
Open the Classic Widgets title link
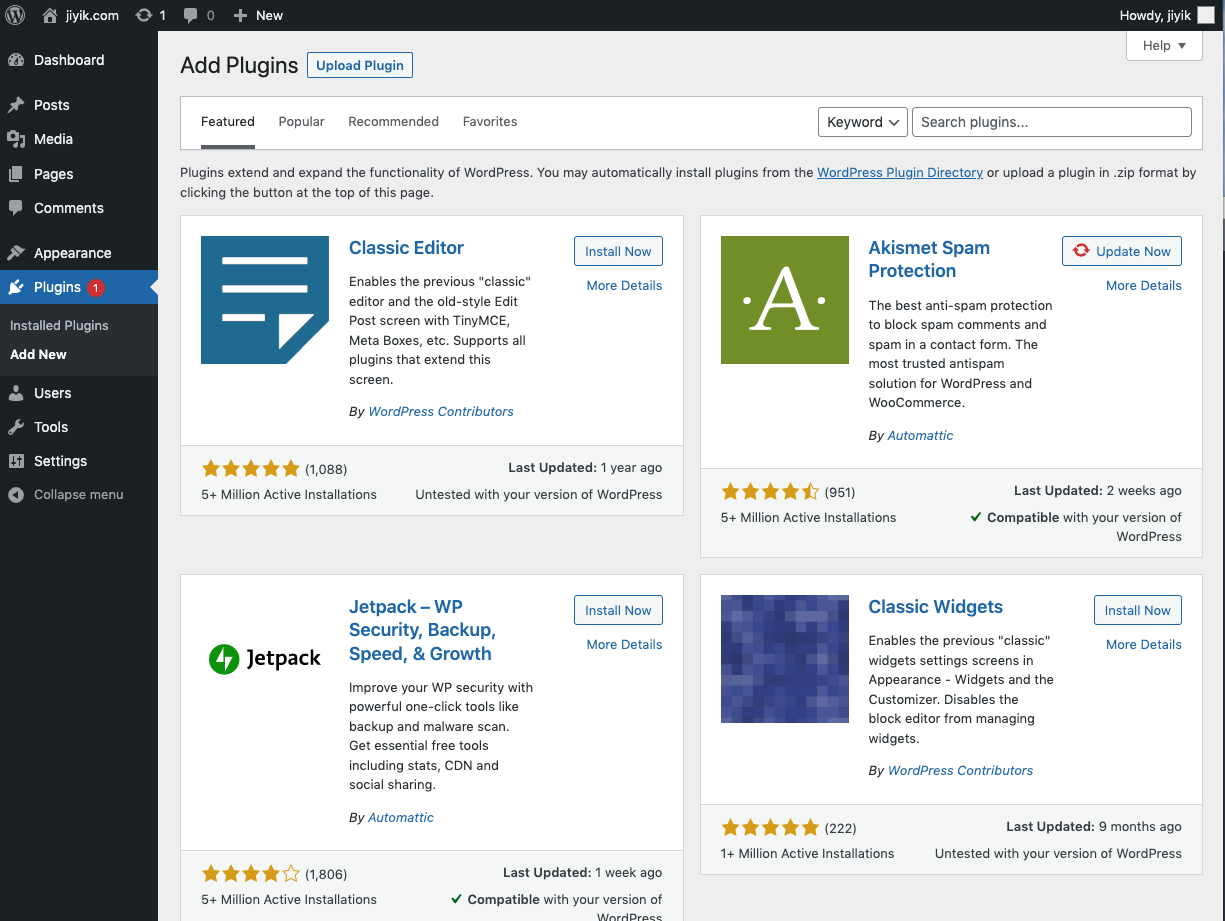pos(936,607)
